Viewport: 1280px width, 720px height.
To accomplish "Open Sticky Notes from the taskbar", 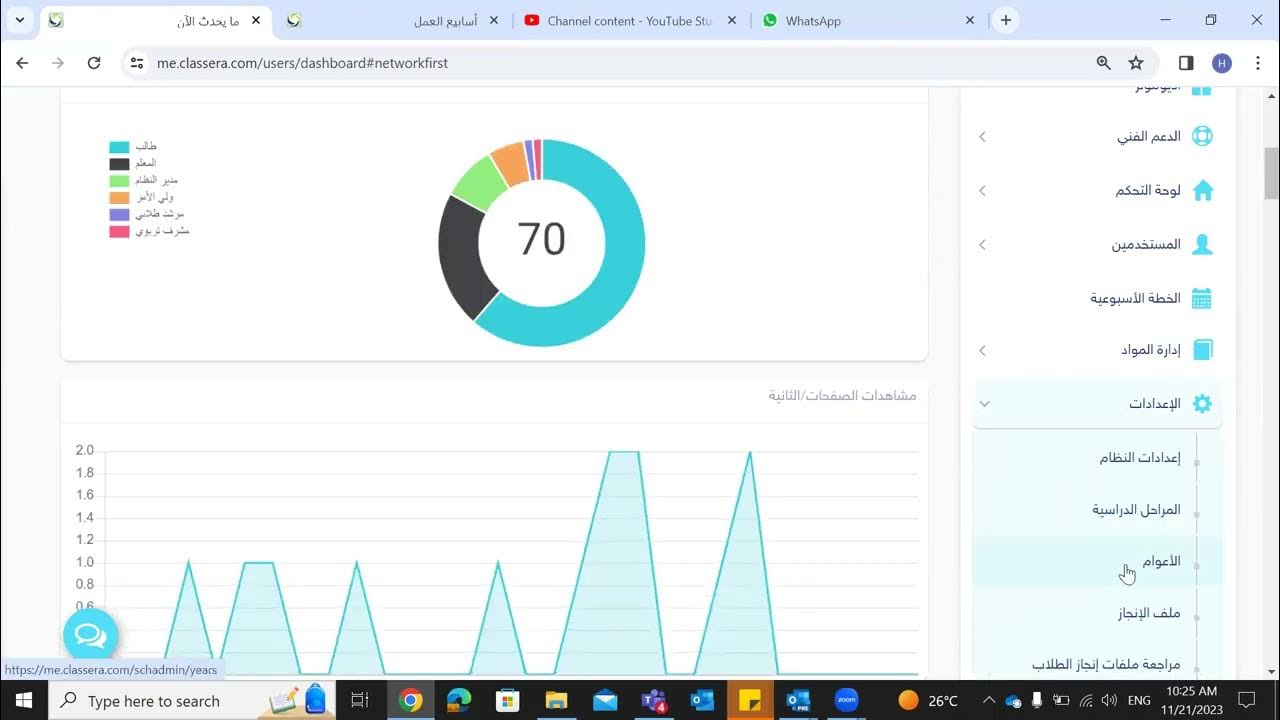I will pos(750,700).
